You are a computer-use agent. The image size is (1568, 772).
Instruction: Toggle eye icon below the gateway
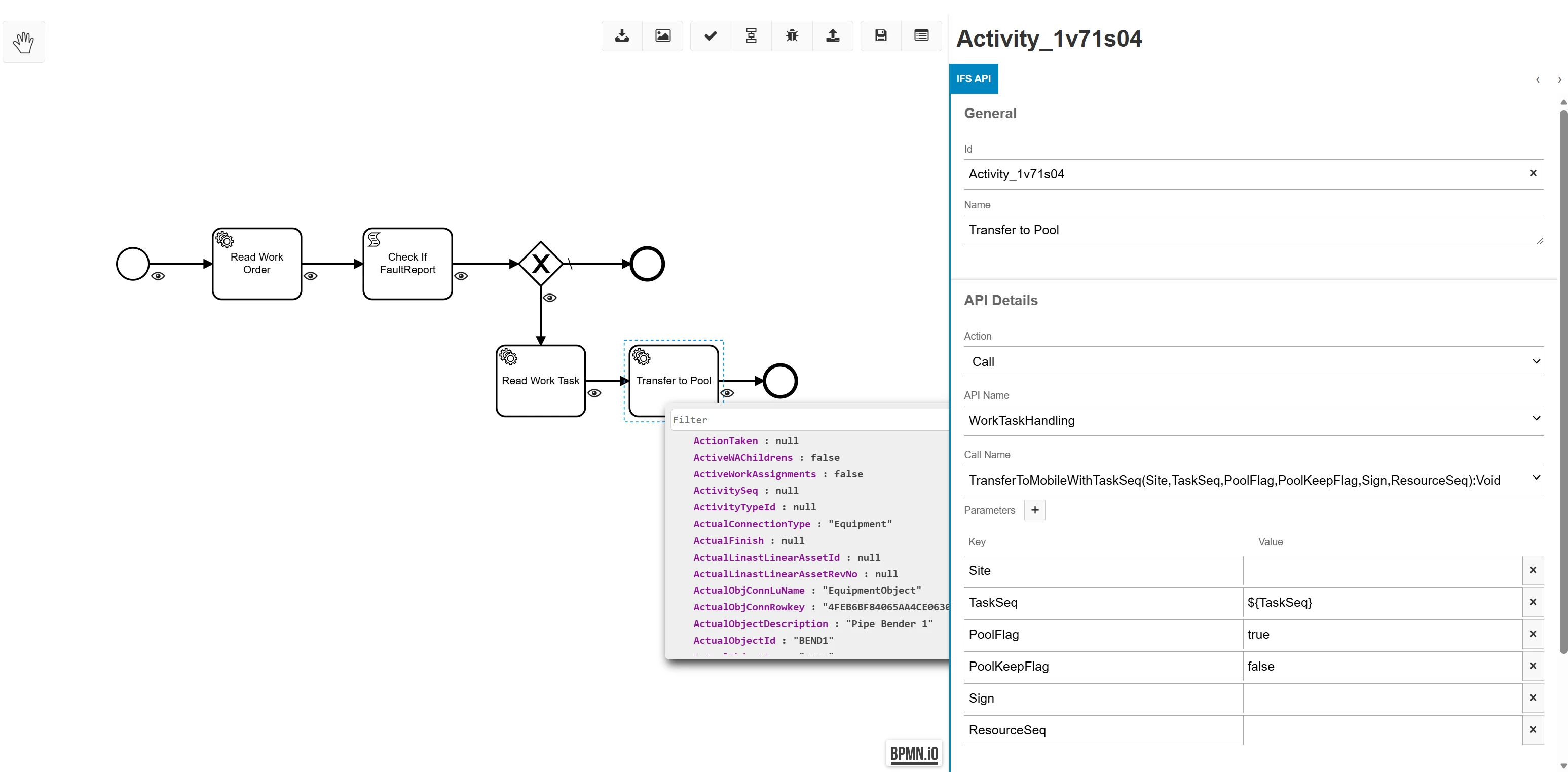(x=550, y=299)
